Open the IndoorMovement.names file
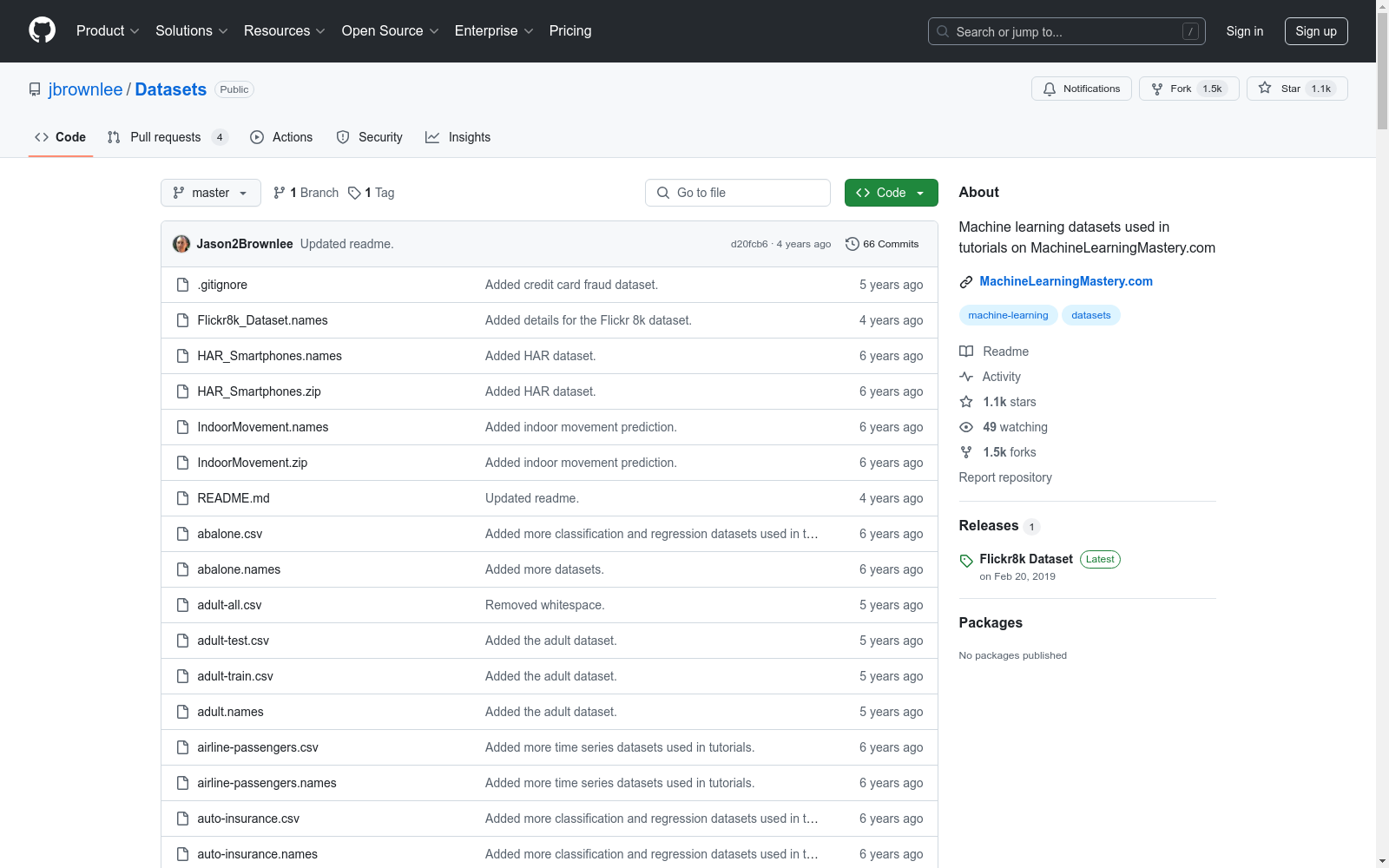This screenshot has height=868, width=1389. click(263, 427)
